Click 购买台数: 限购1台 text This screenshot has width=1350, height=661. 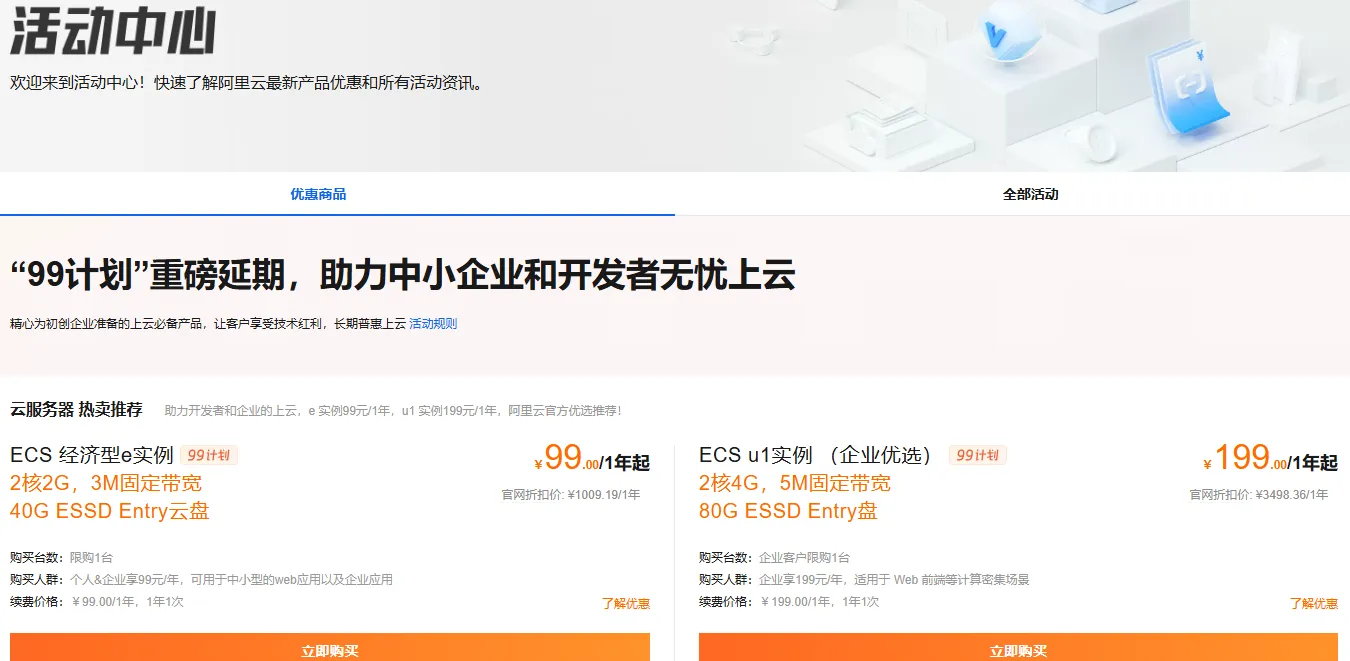coord(62,557)
